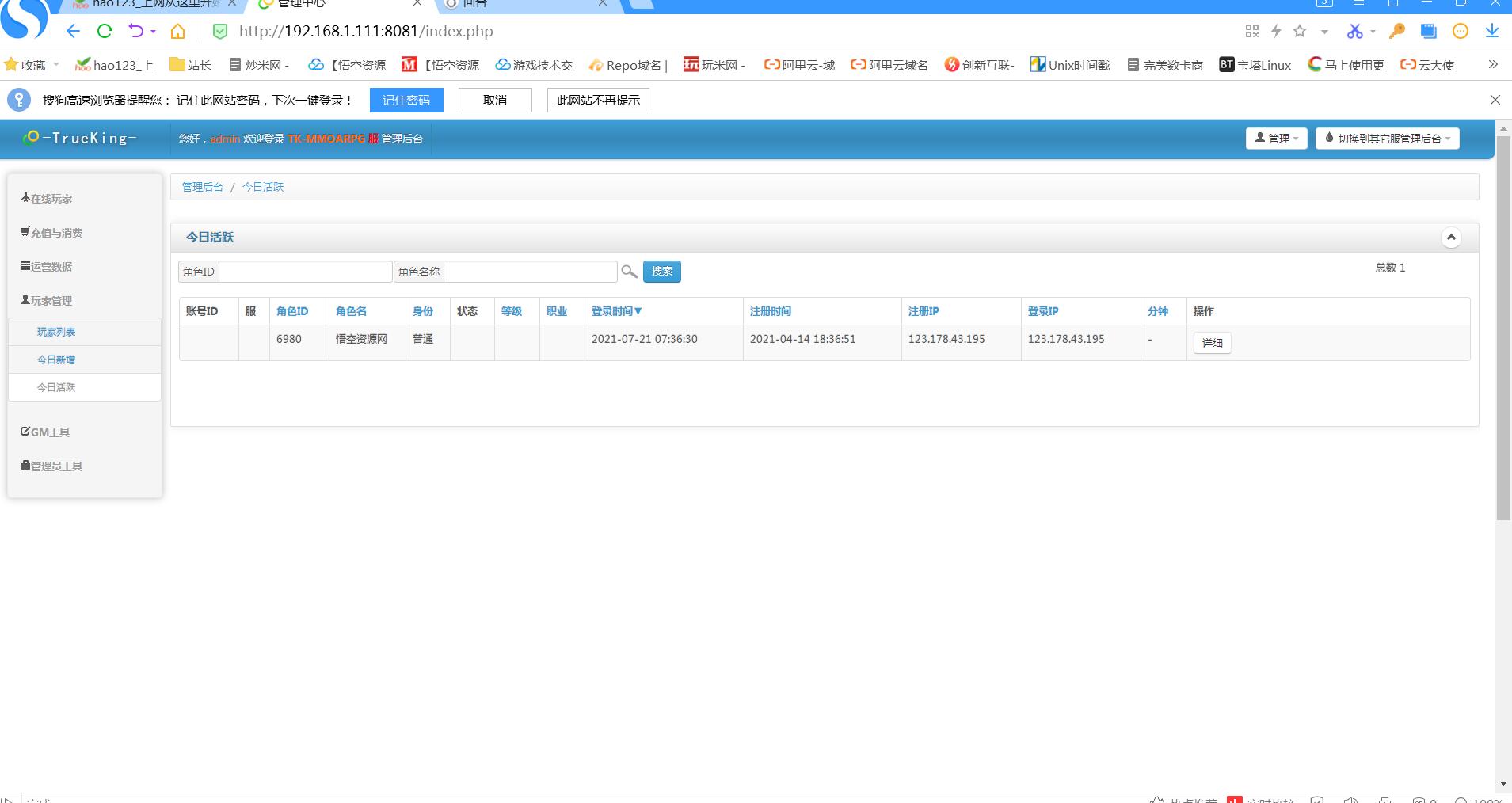Click the key password manager icon
The image size is (1512, 803).
[1397, 31]
